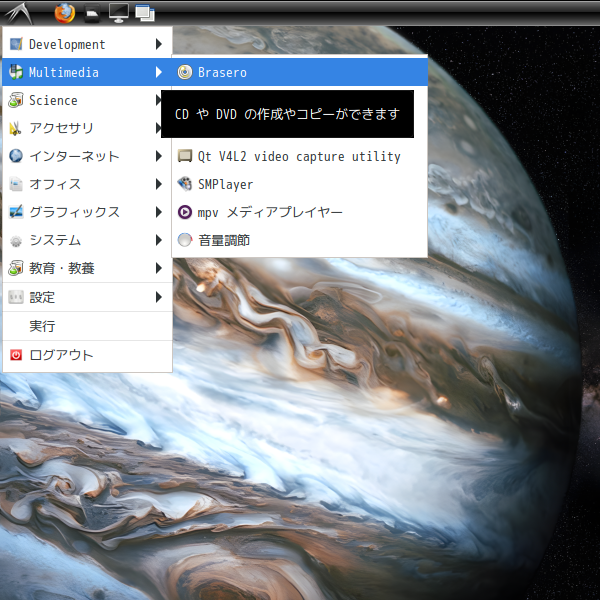
Task: Click the Development category icon
Action: pos(16,44)
